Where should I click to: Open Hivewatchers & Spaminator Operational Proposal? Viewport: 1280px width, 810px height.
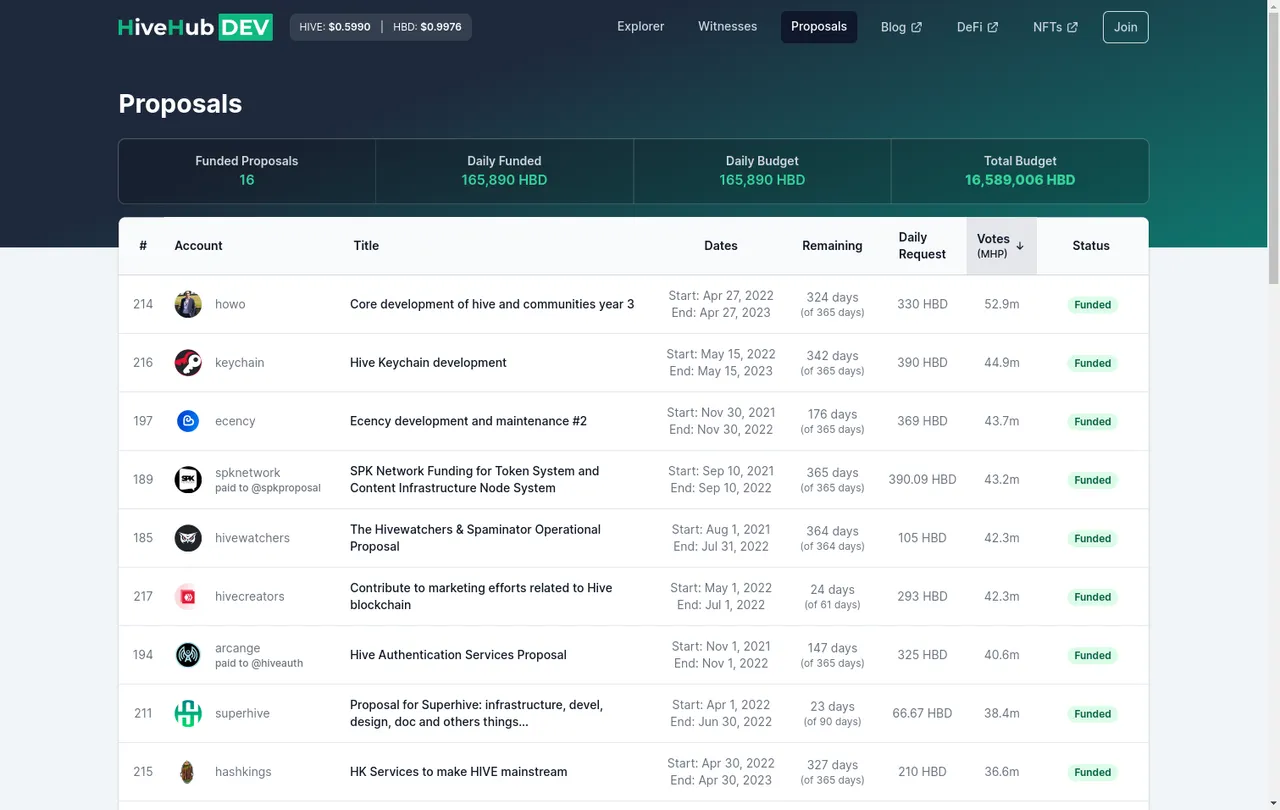pos(475,538)
